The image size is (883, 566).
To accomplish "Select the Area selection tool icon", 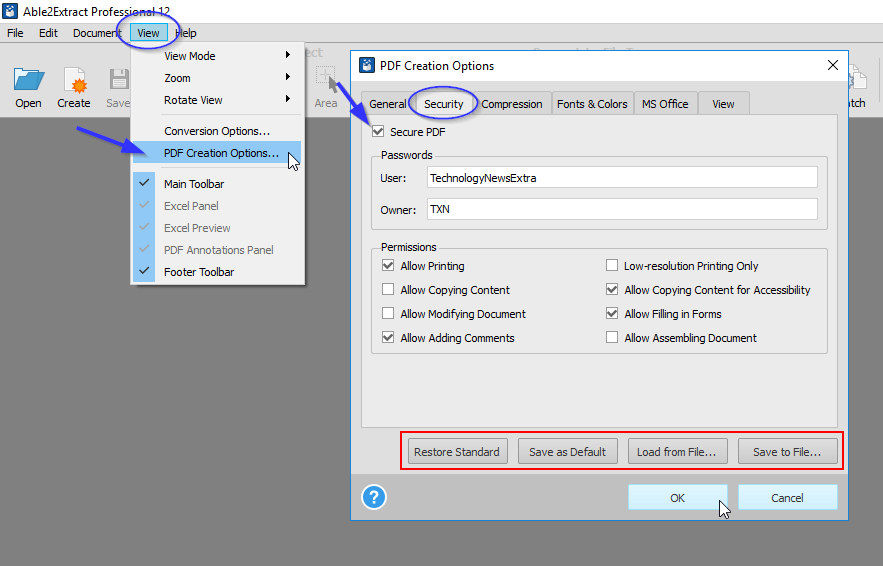I will click(325, 79).
